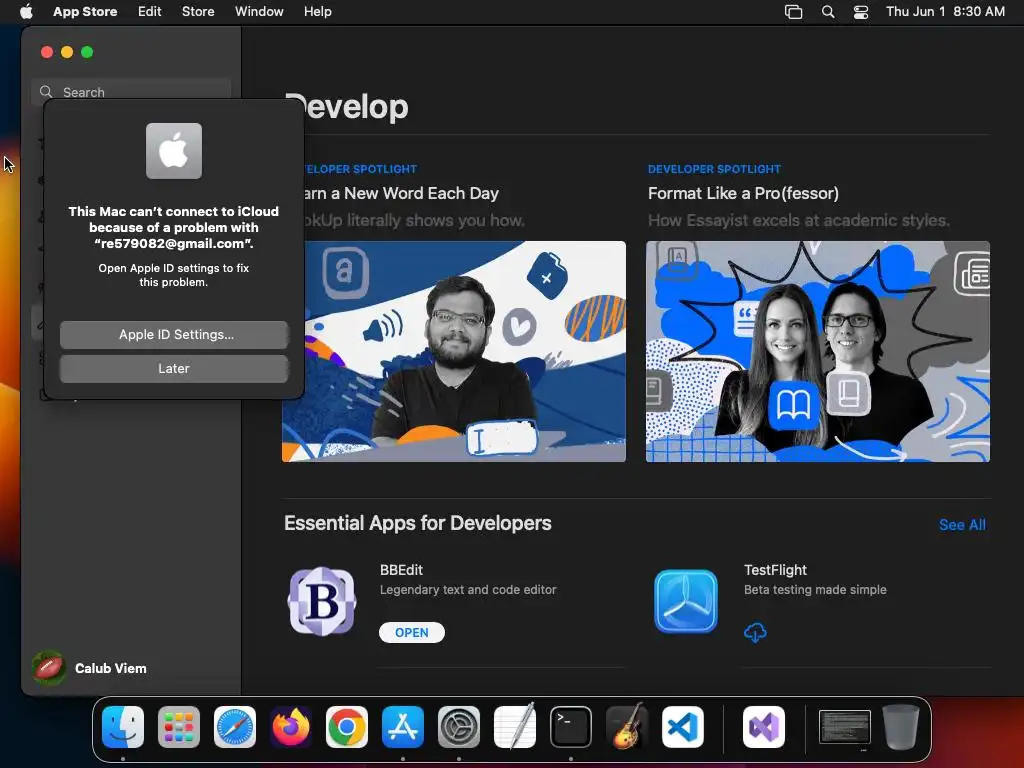The image size is (1024, 768).
Task: Open Stage Manager icon in menu bar
Action: pos(793,11)
